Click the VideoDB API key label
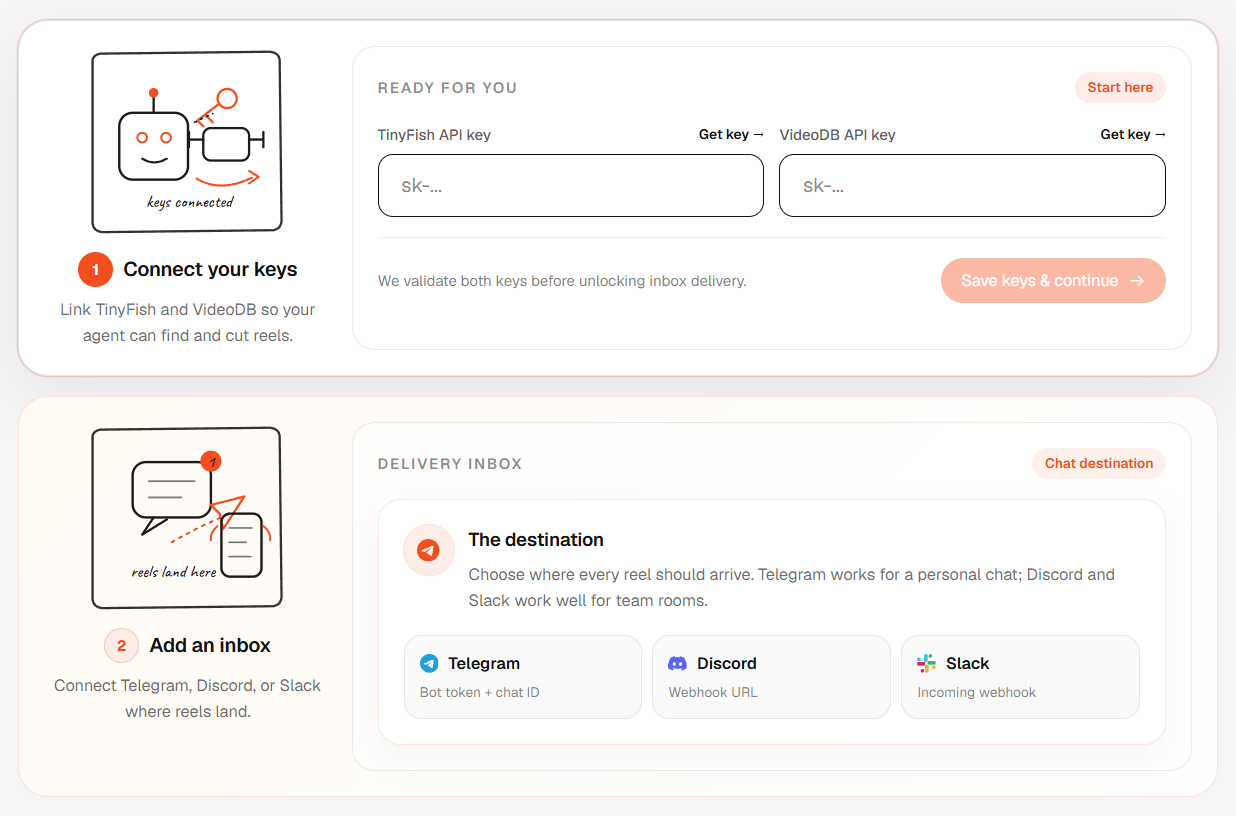 coord(837,135)
